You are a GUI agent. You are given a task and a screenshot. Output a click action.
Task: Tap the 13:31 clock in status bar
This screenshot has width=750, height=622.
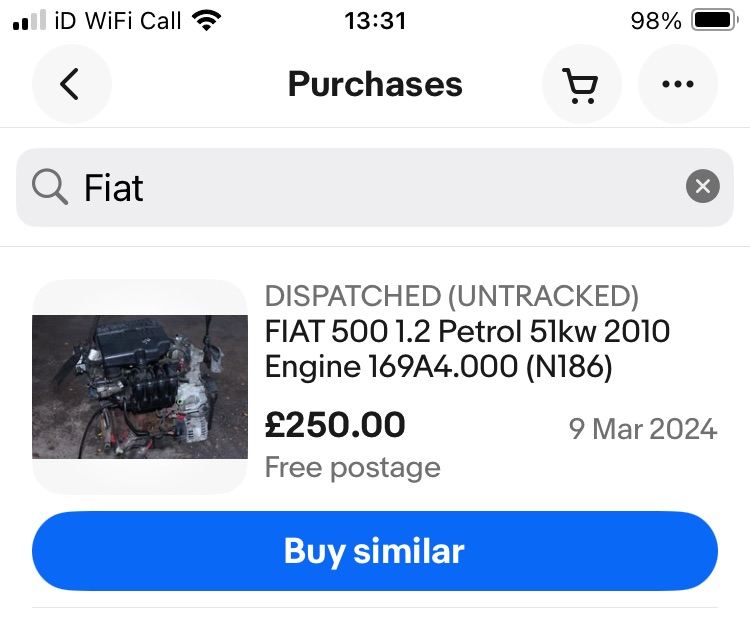pyautogui.click(x=375, y=21)
